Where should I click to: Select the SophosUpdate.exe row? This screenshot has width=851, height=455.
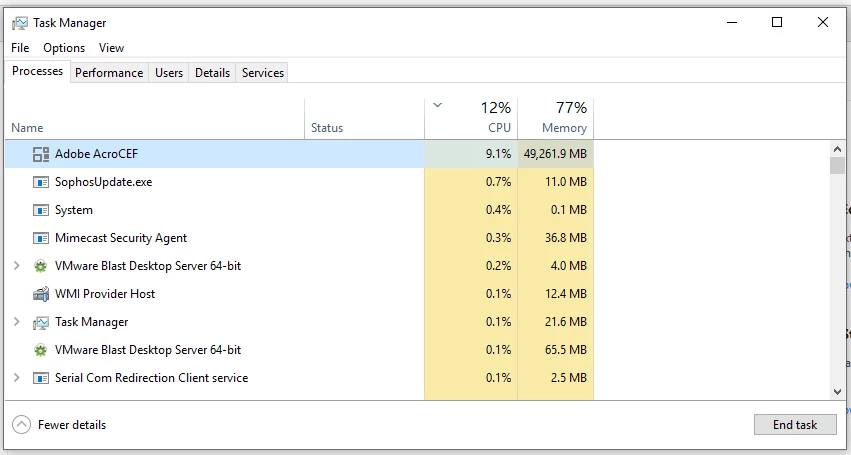300,182
